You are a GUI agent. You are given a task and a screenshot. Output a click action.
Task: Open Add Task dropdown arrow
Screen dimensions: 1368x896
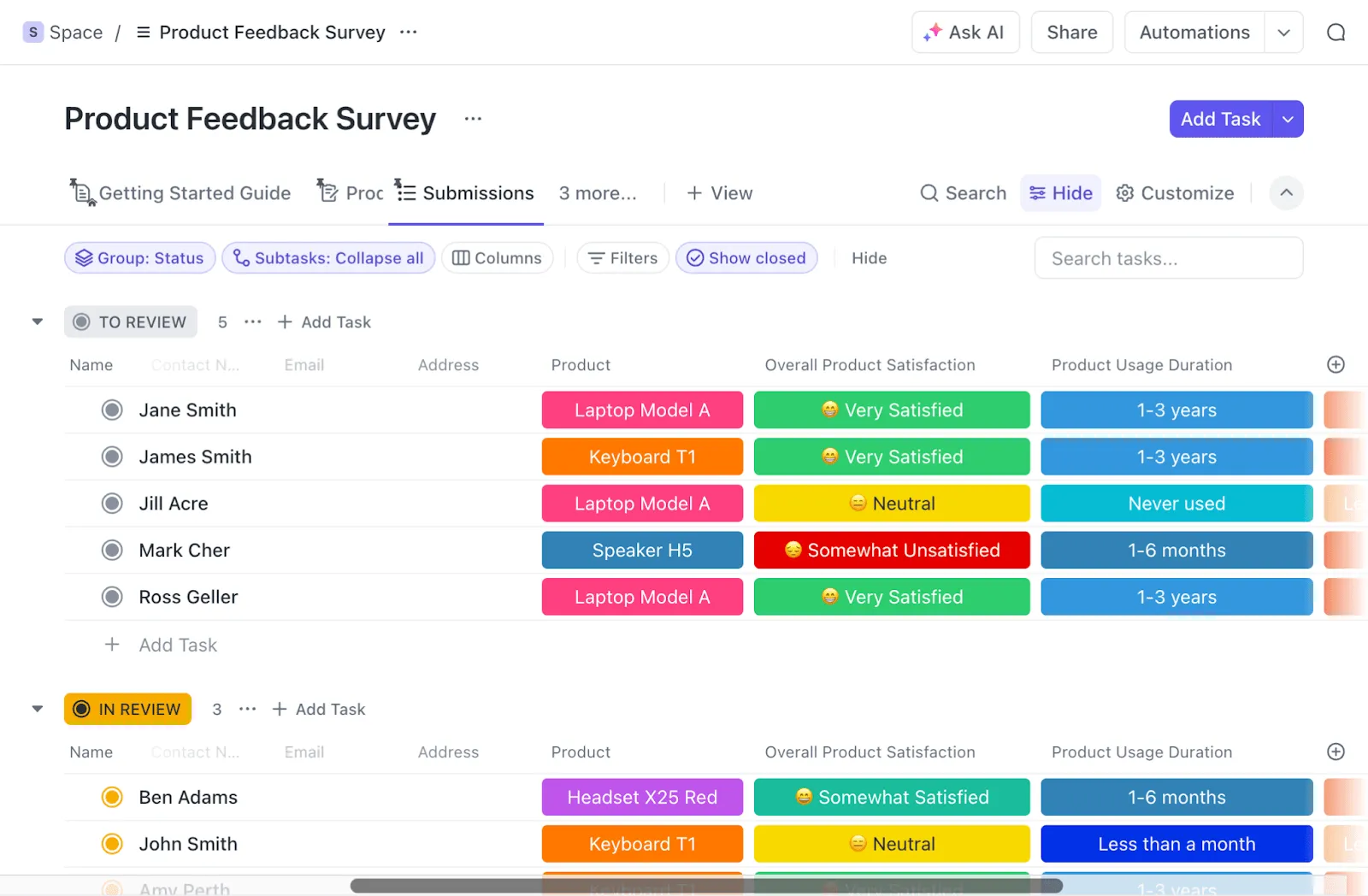[1288, 119]
